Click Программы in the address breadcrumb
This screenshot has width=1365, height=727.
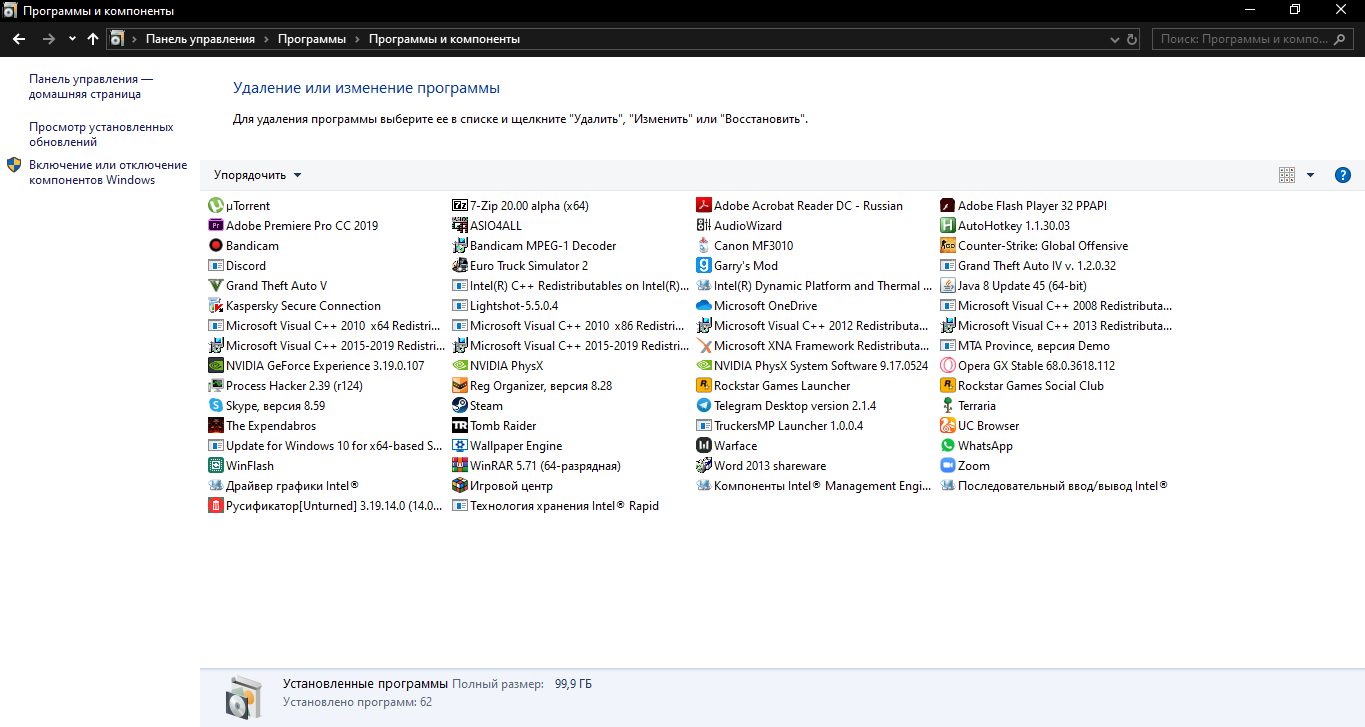(x=311, y=39)
